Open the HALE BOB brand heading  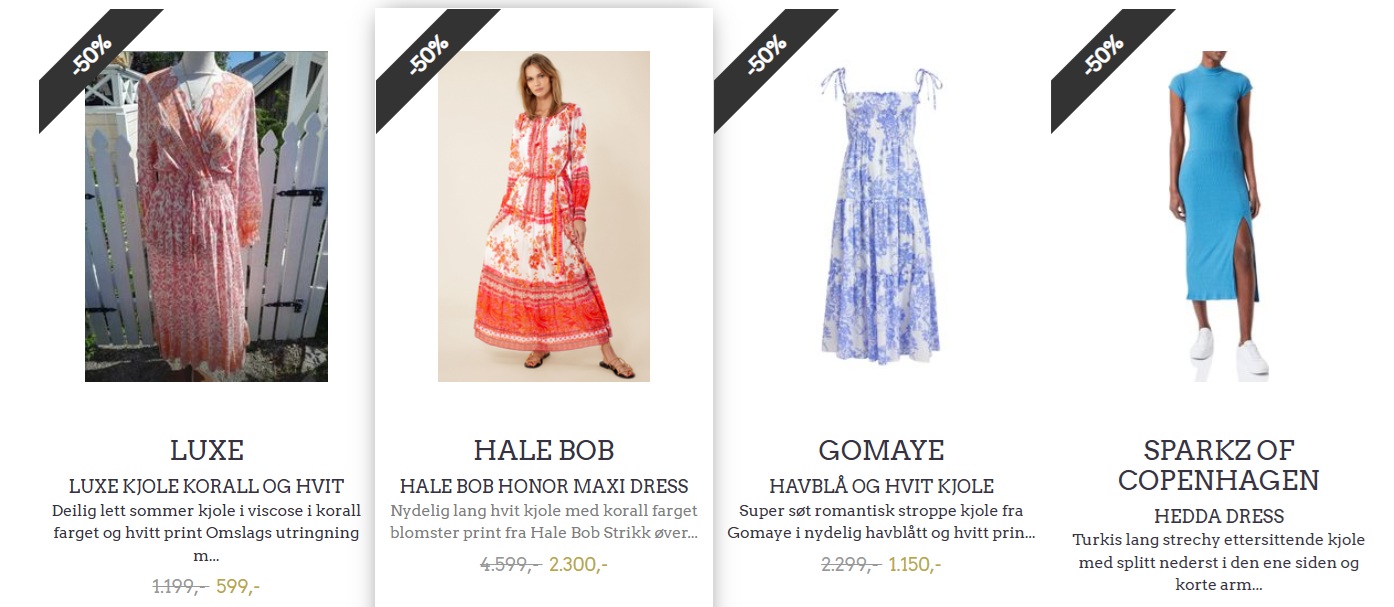(544, 449)
